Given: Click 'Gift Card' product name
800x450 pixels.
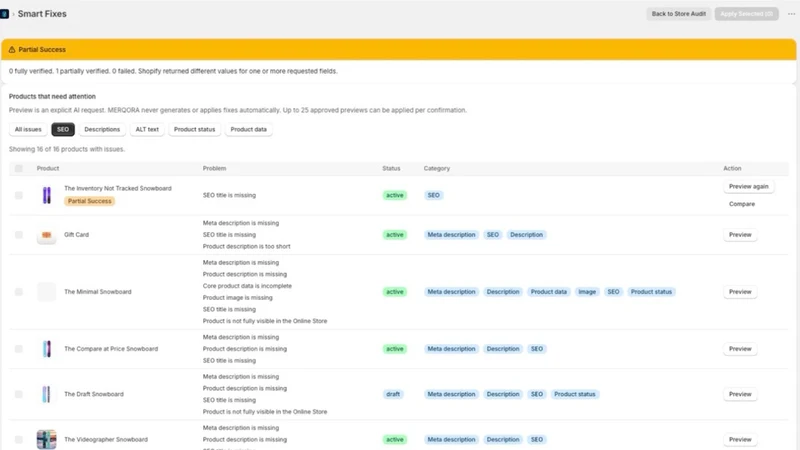Looking at the screenshot, I should [77, 235].
